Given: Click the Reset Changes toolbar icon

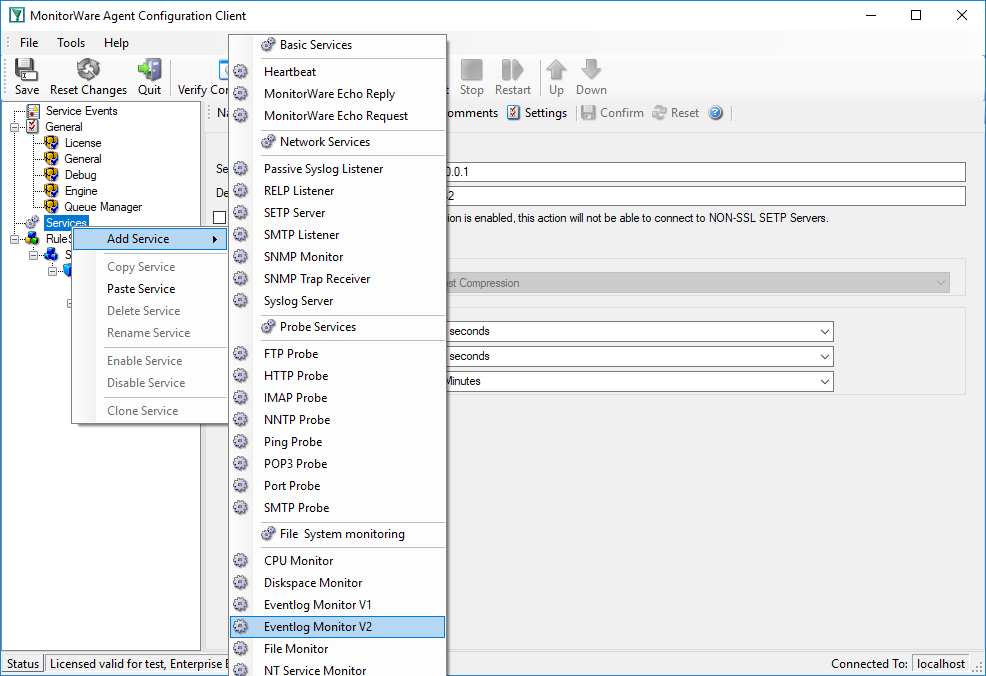Looking at the screenshot, I should pos(88,70).
